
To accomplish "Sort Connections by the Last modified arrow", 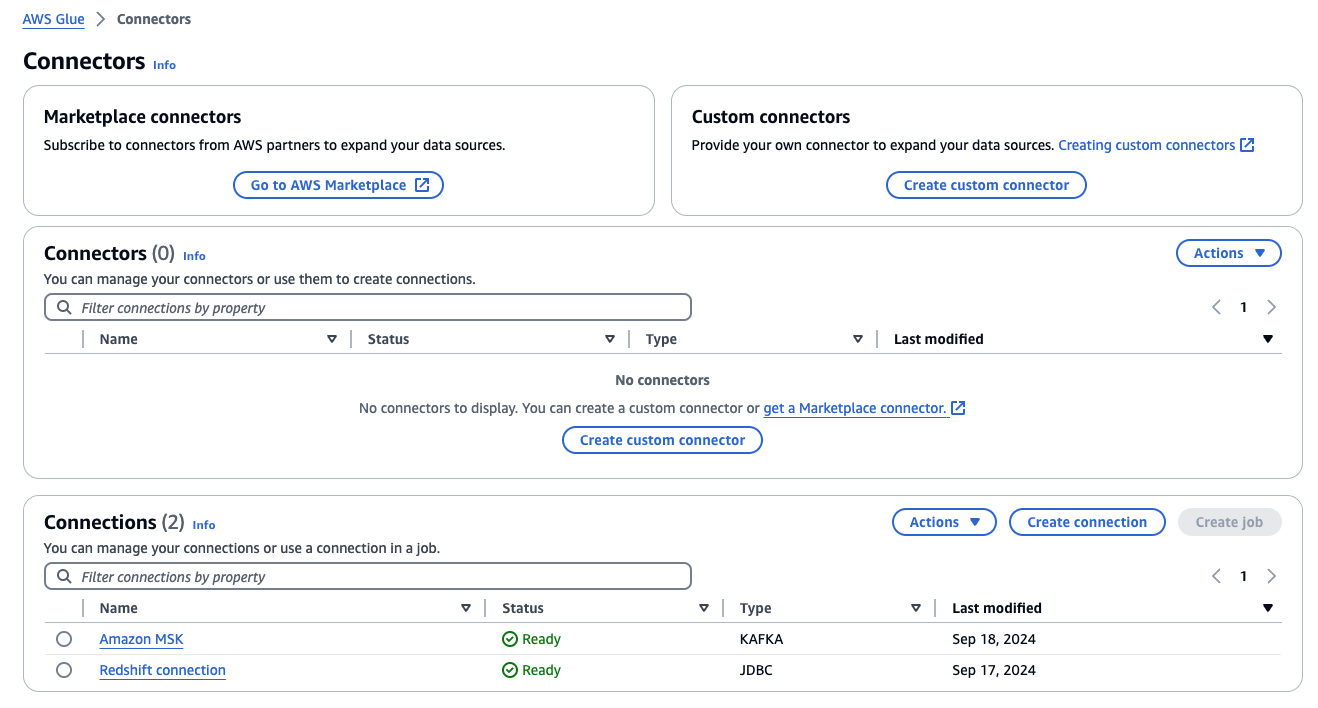I will (x=1267, y=608).
